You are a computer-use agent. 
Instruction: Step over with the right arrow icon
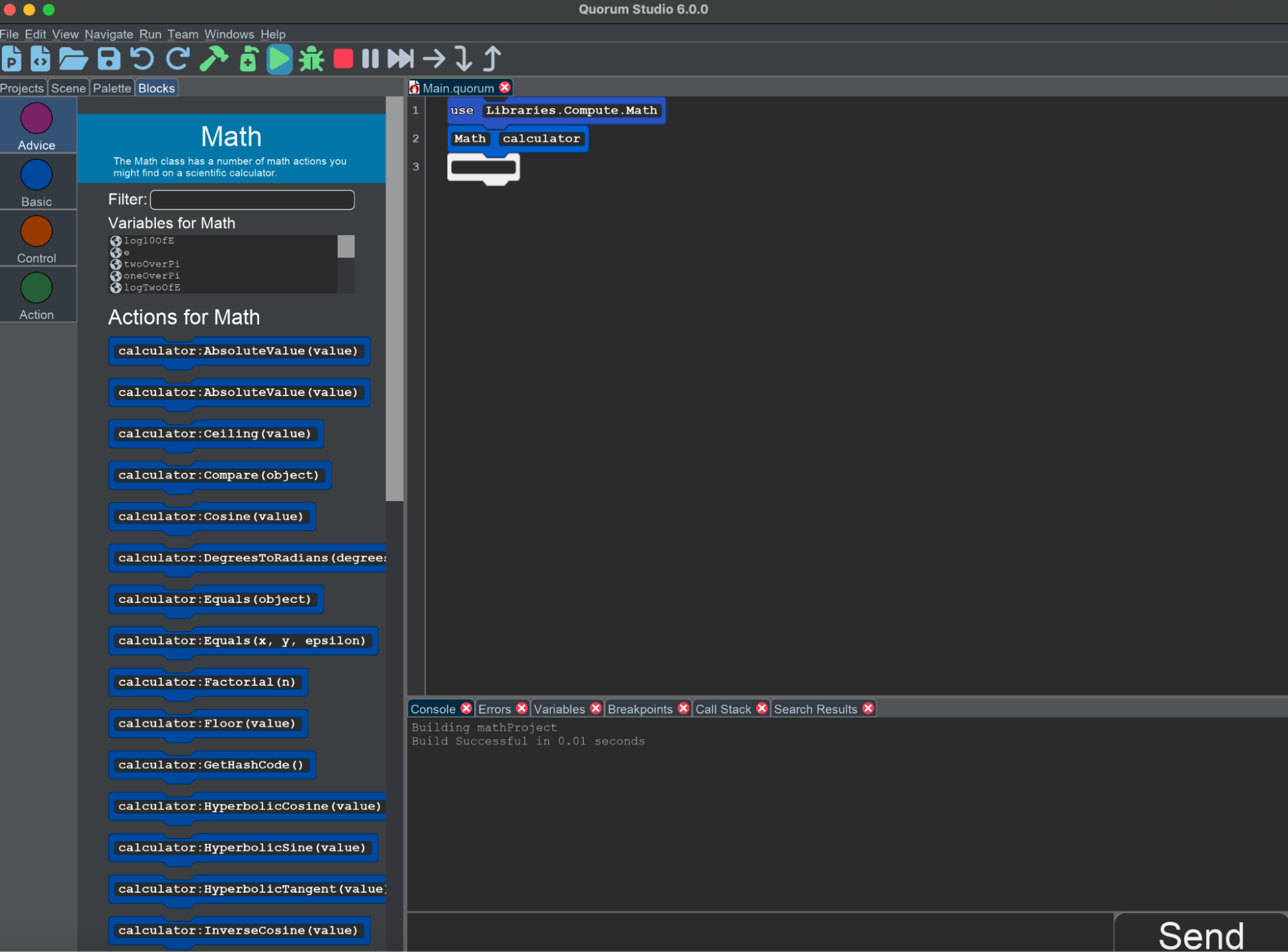(x=434, y=59)
